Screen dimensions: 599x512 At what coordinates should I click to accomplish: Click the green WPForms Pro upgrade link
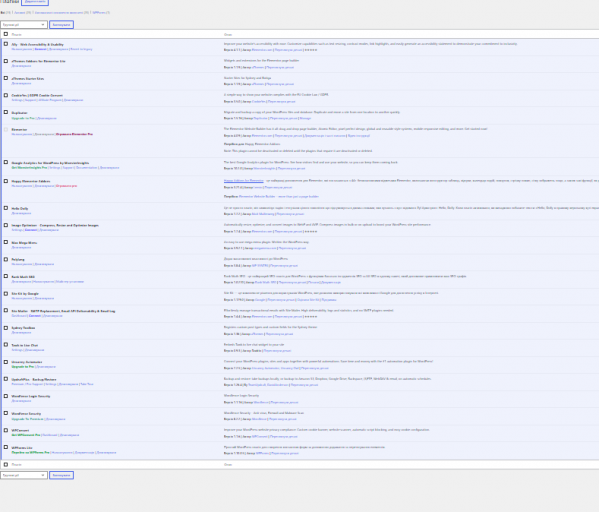tap(31, 453)
